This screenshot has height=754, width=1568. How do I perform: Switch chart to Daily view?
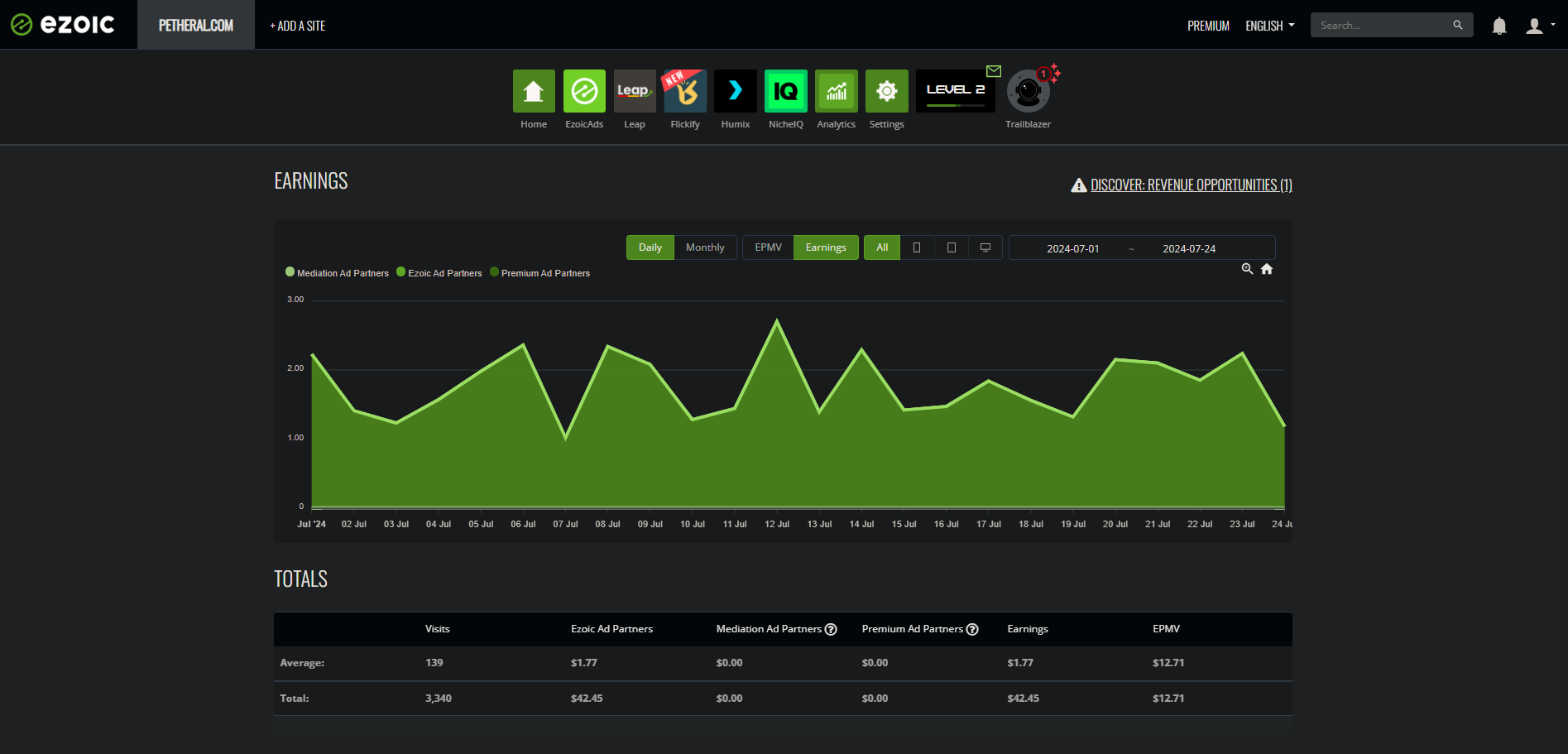[650, 247]
